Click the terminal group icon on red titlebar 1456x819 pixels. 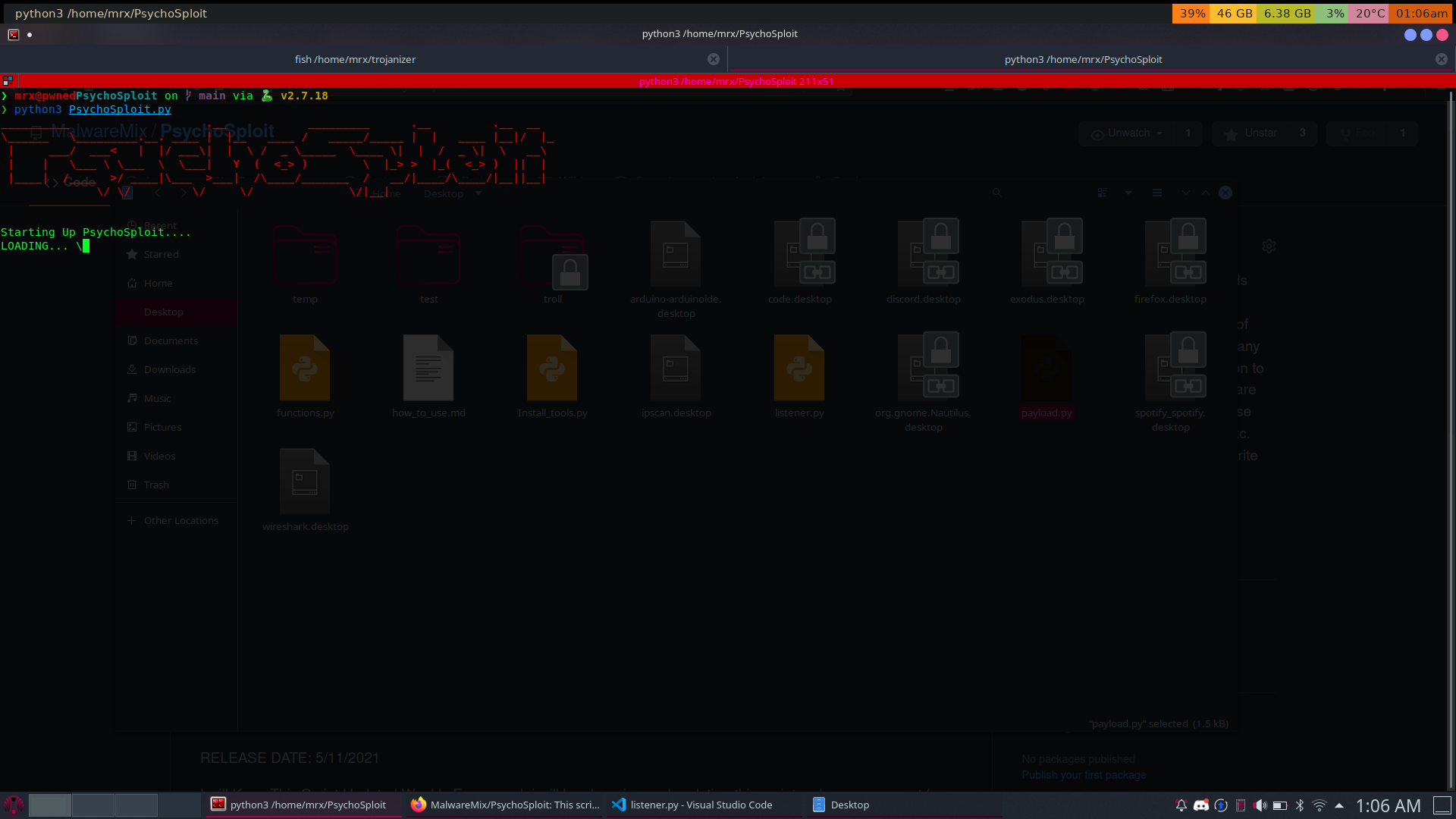point(8,80)
